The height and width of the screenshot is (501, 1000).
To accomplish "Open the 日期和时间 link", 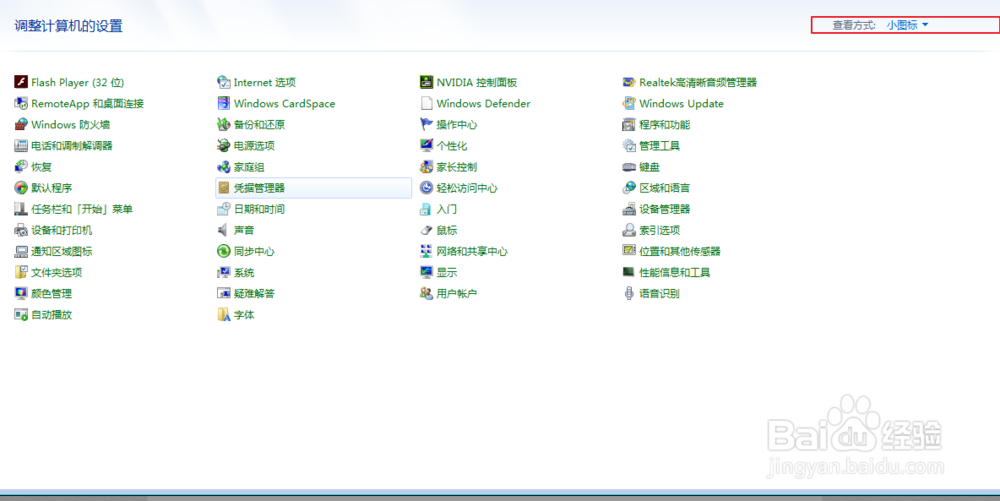I will tap(259, 209).
